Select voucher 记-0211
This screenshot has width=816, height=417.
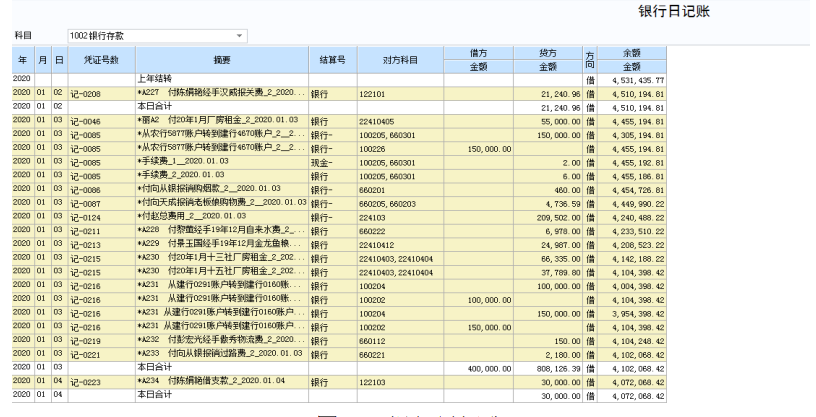(x=101, y=231)
